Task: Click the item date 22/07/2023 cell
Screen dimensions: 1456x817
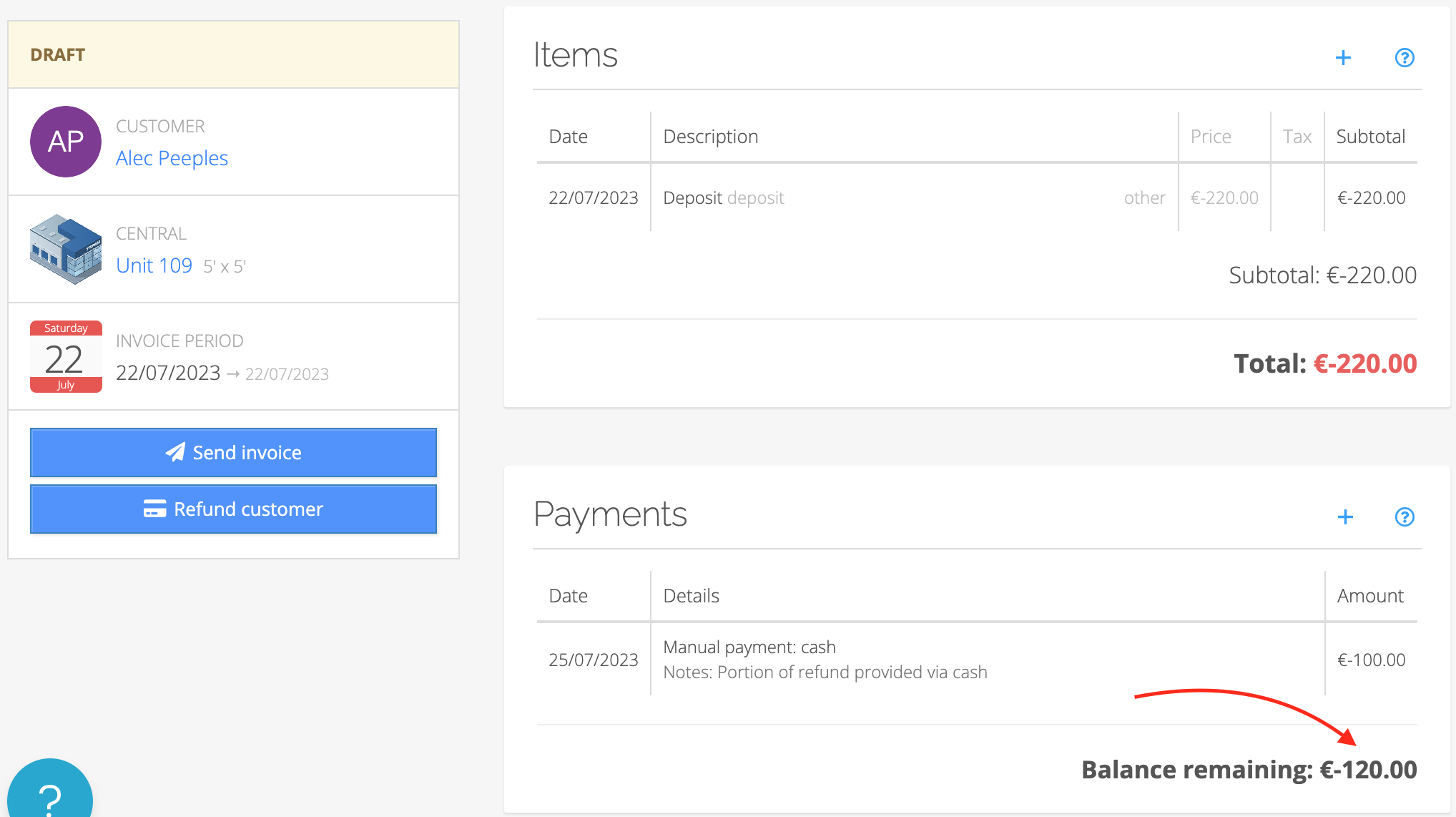Action: pos(593,198)
